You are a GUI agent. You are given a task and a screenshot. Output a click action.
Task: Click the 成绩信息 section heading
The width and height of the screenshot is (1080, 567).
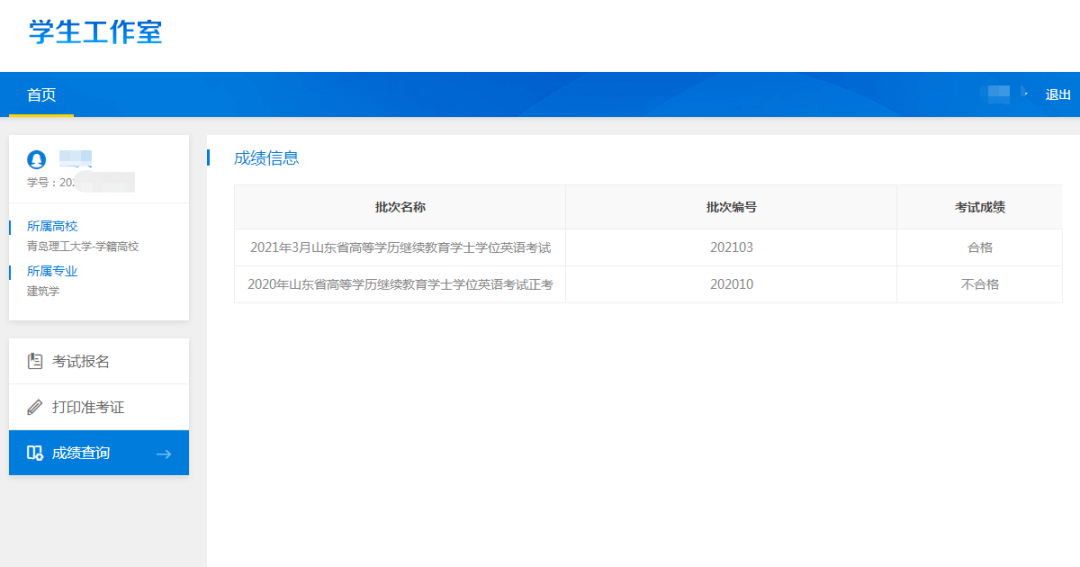[267, 158]
